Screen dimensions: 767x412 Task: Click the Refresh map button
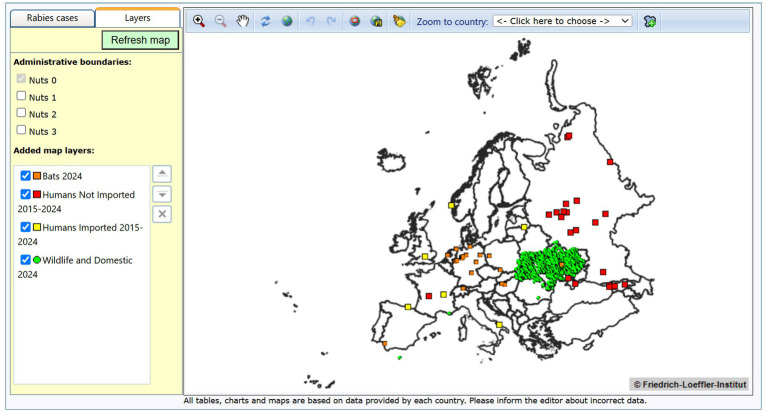tap(140, 40)
